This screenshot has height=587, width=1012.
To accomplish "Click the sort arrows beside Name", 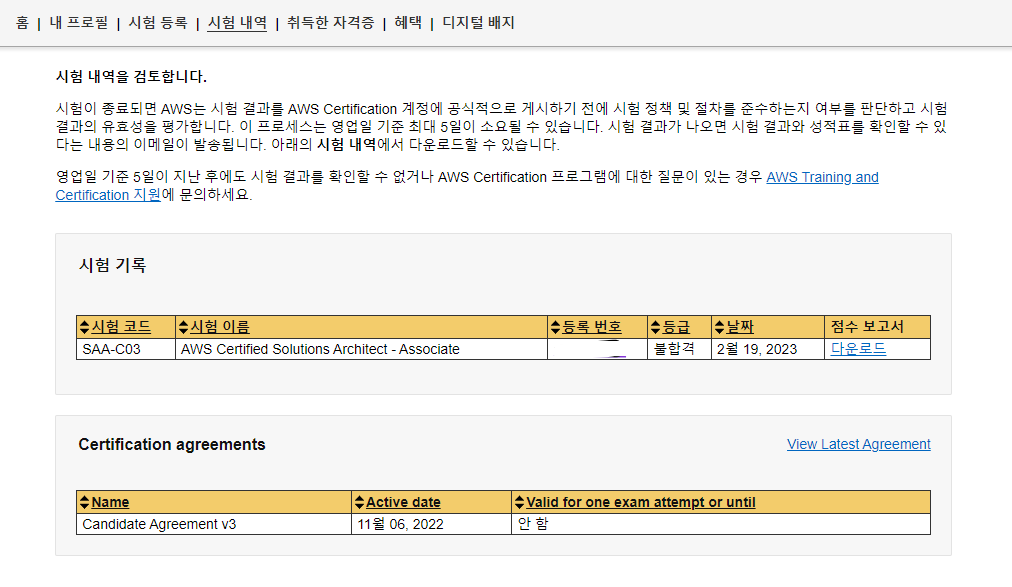I will pyautogui.click(x=84, y=502).
